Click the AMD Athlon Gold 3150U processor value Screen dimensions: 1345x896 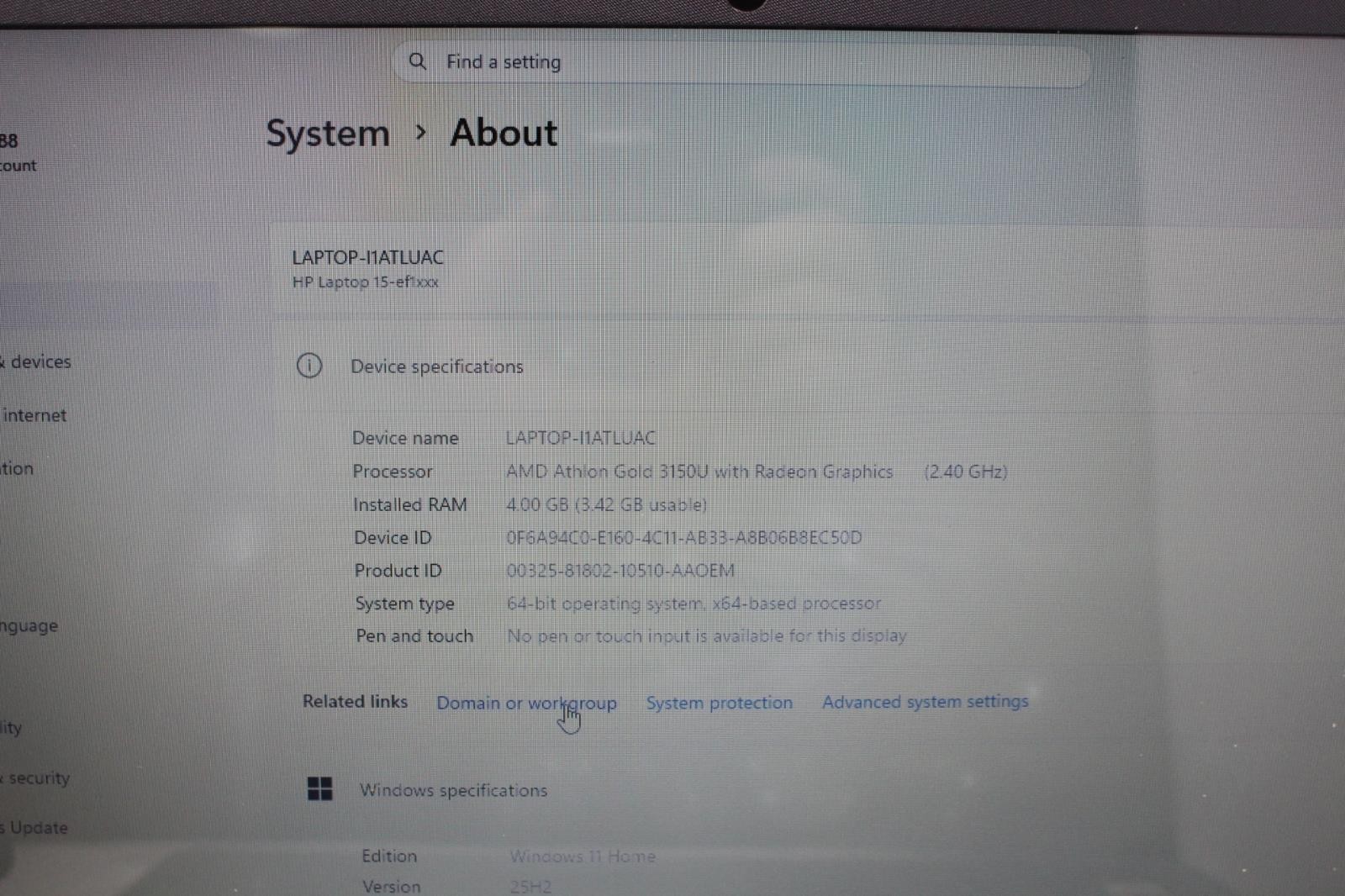699,472
